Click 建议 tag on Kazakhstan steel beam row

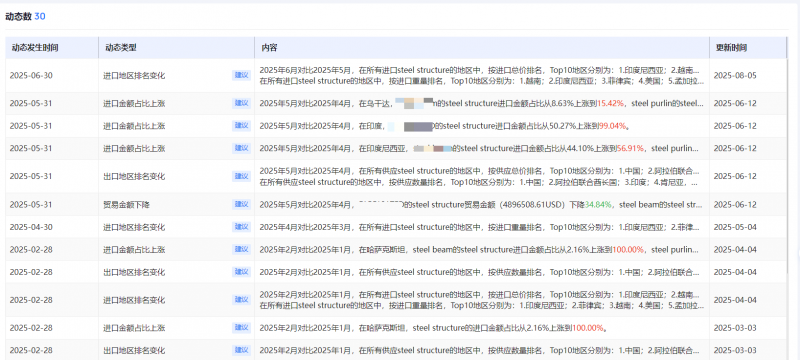tap(241, 249)
